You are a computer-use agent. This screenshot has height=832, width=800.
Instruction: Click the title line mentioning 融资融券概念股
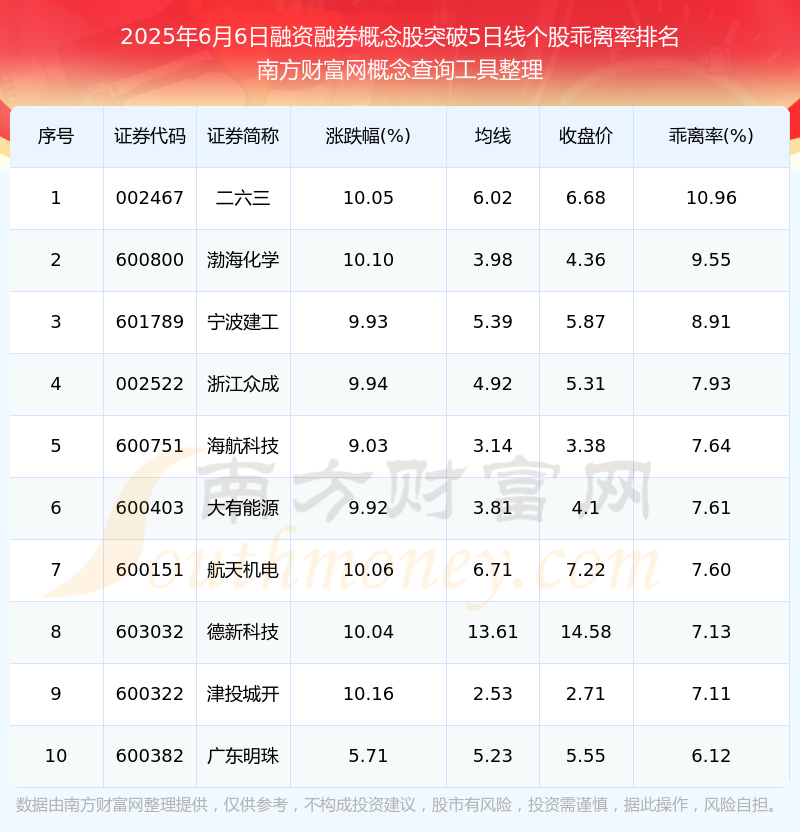pos(399,37)
